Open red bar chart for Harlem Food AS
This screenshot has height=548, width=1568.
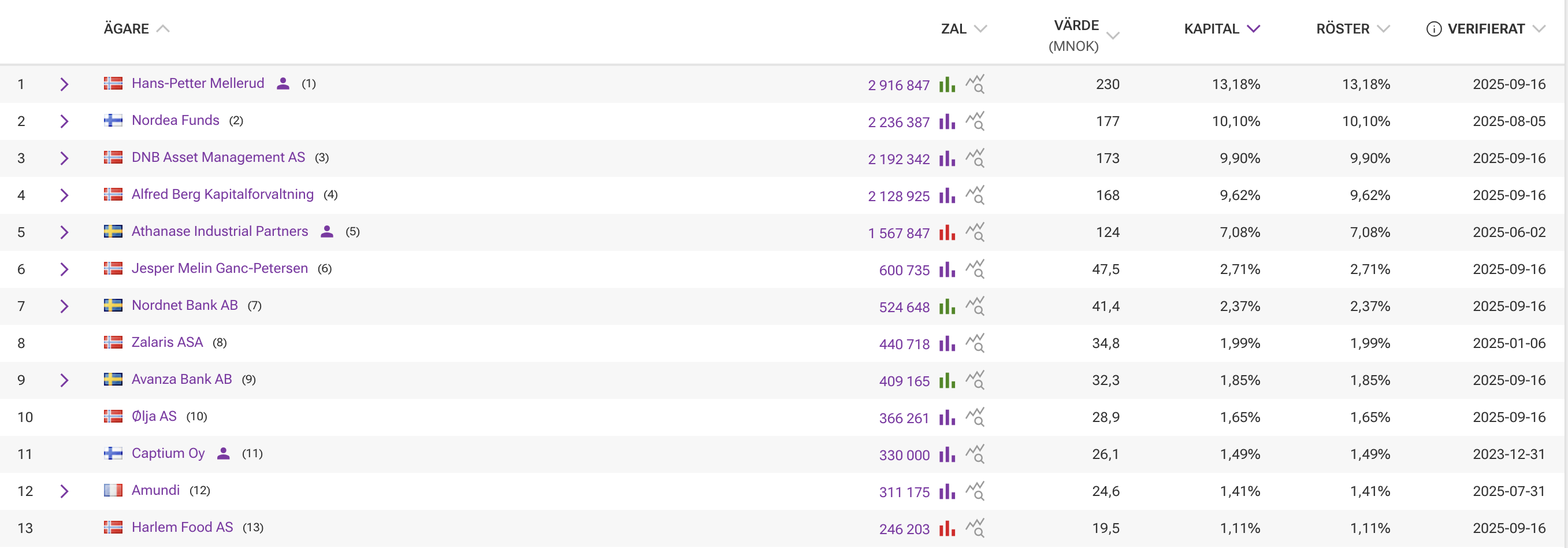click(x=946, y=528)
